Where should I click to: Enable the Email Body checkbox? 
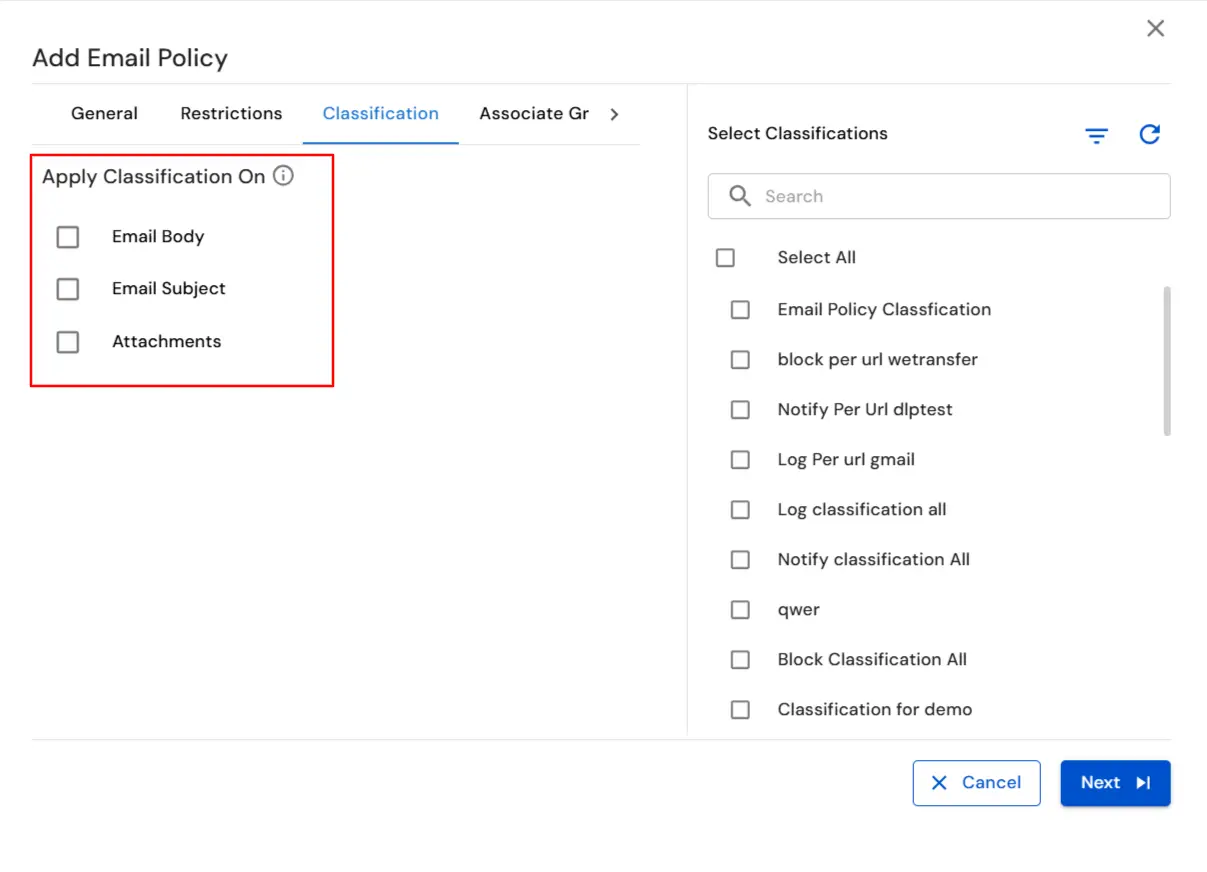click(x=67, y=237)
